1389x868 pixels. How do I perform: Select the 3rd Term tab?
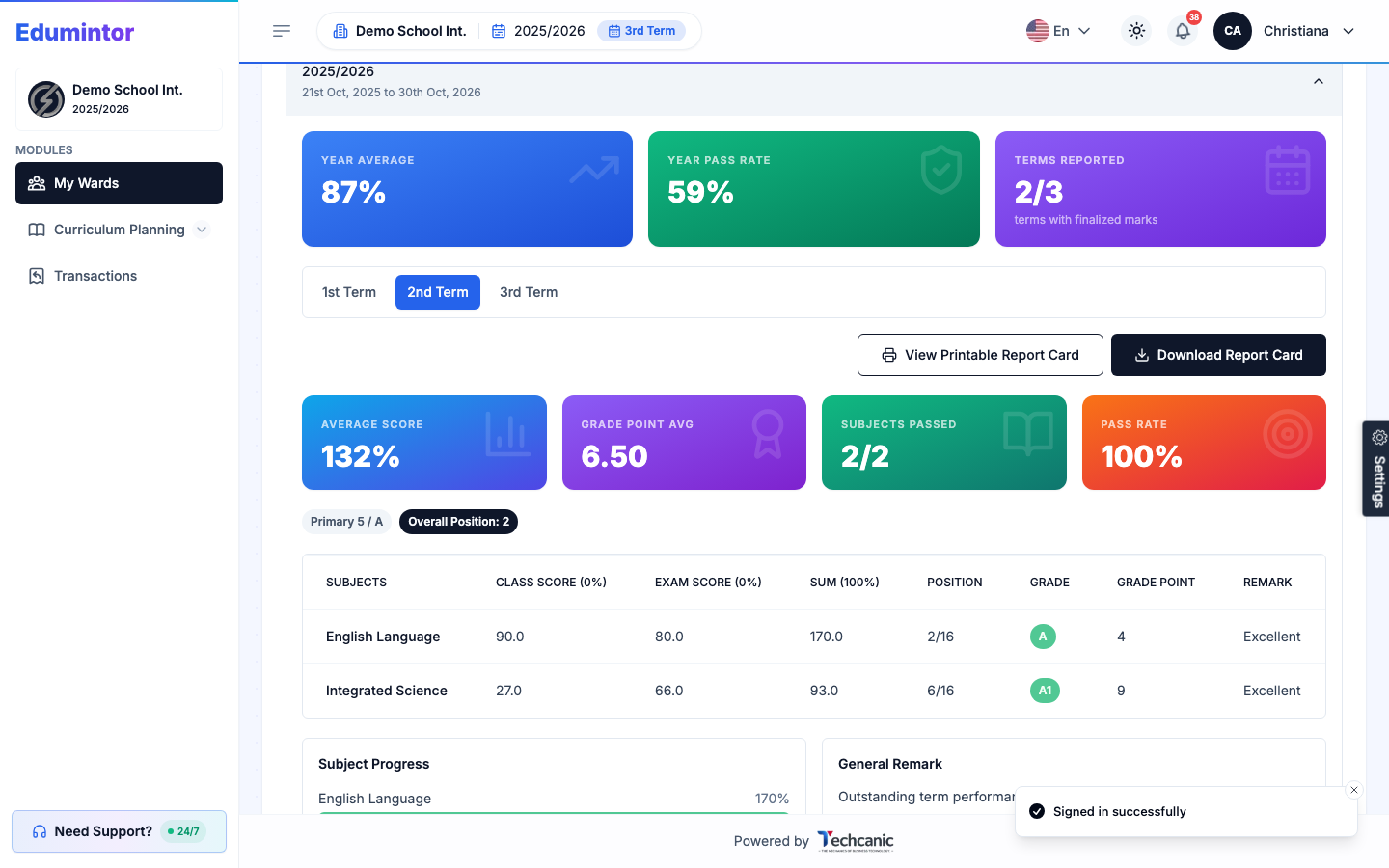(529, 292)
